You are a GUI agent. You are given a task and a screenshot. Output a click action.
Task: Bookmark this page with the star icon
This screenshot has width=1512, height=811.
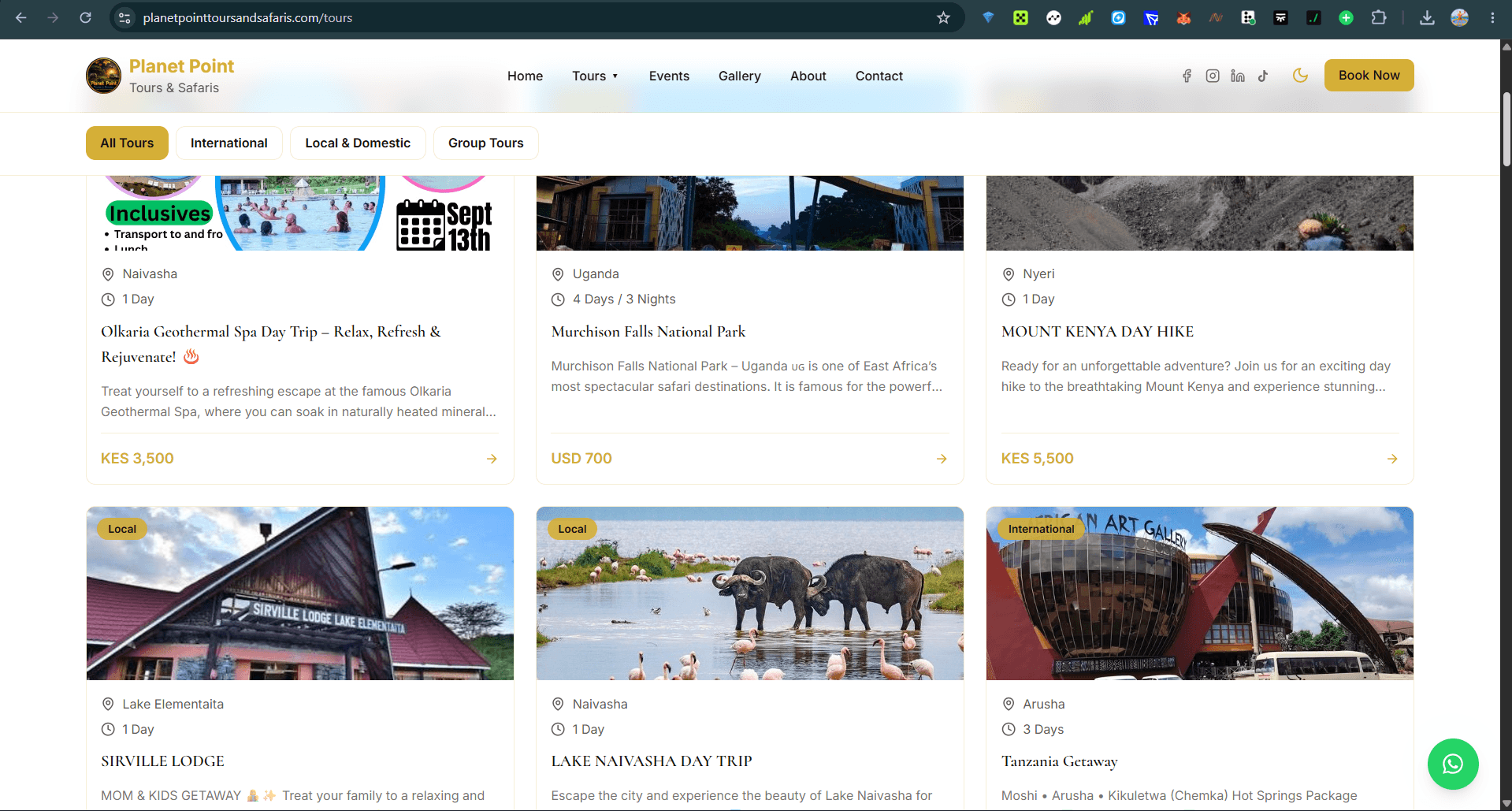tap(943, 17)
